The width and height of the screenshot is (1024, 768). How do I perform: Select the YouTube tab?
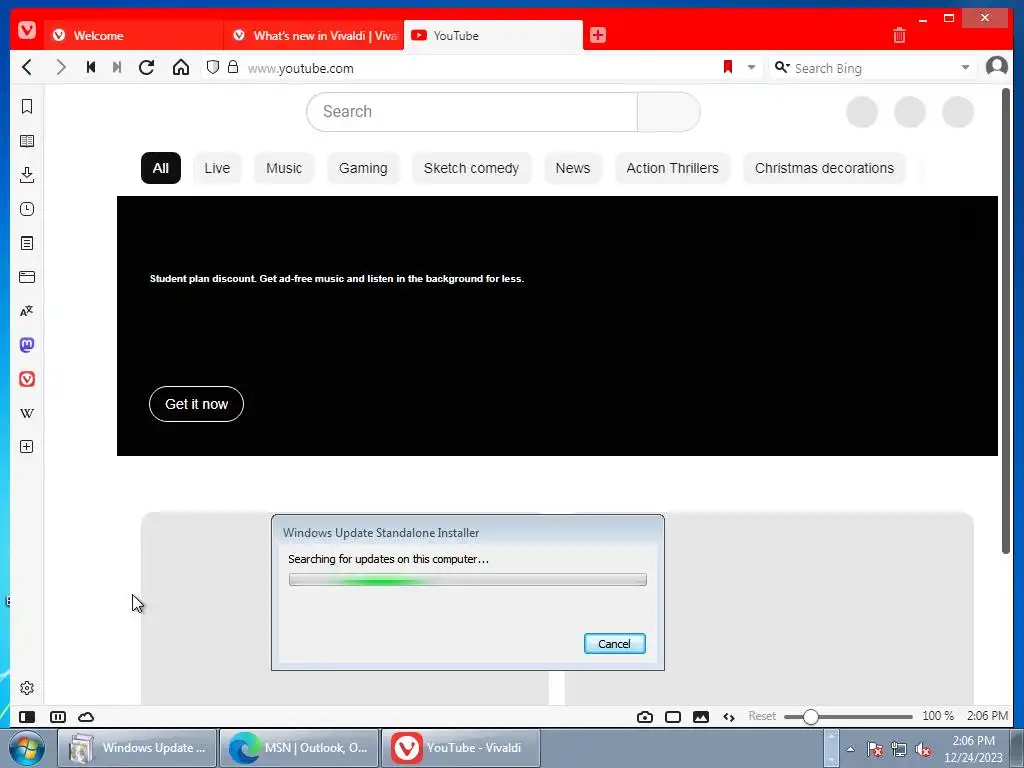[x=493, y=35]
